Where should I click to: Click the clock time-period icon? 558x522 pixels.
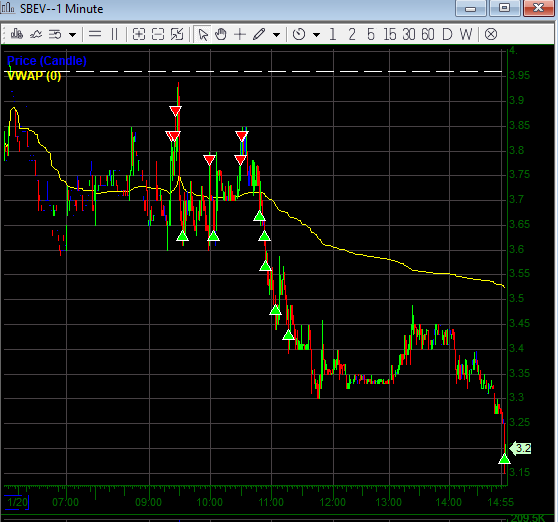pyautogui.click(x=299, y=35)
